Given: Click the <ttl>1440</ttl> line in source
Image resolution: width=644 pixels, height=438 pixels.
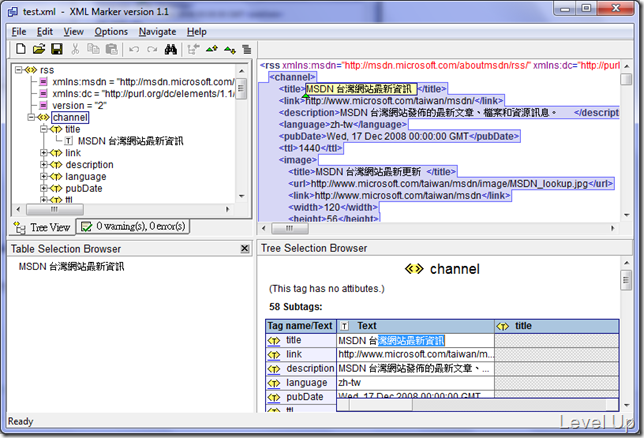Looking at the screenshot, I should 310,148.
